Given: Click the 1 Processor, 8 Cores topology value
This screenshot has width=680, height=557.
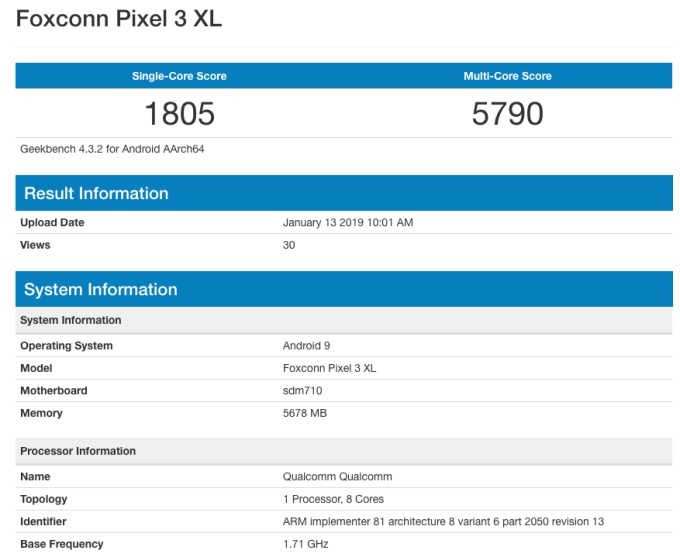Looking at the screenshot, I should coord(333,499).
